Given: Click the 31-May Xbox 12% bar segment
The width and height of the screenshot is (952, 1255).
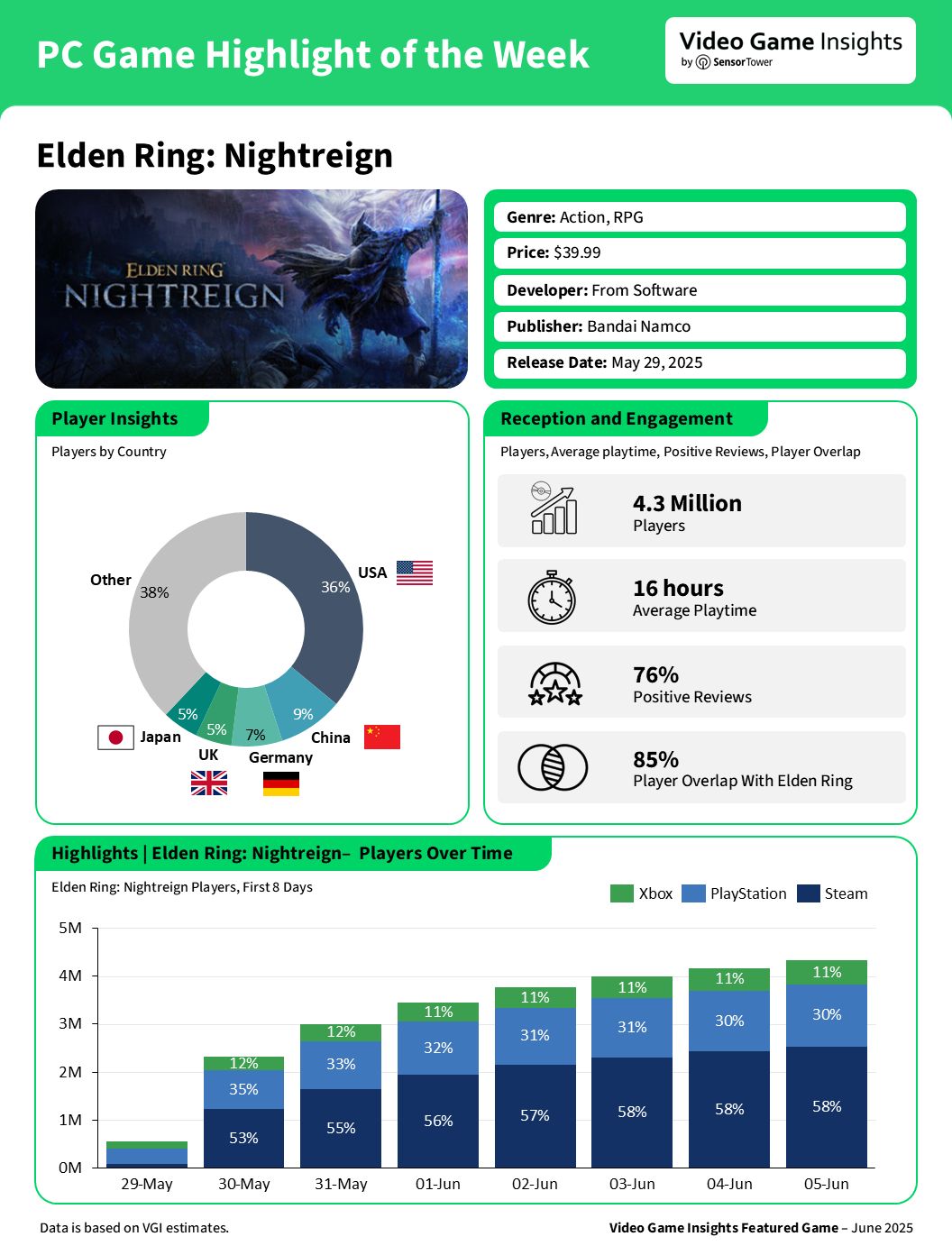Looking at the screenshot, I should click(341, 1032).
